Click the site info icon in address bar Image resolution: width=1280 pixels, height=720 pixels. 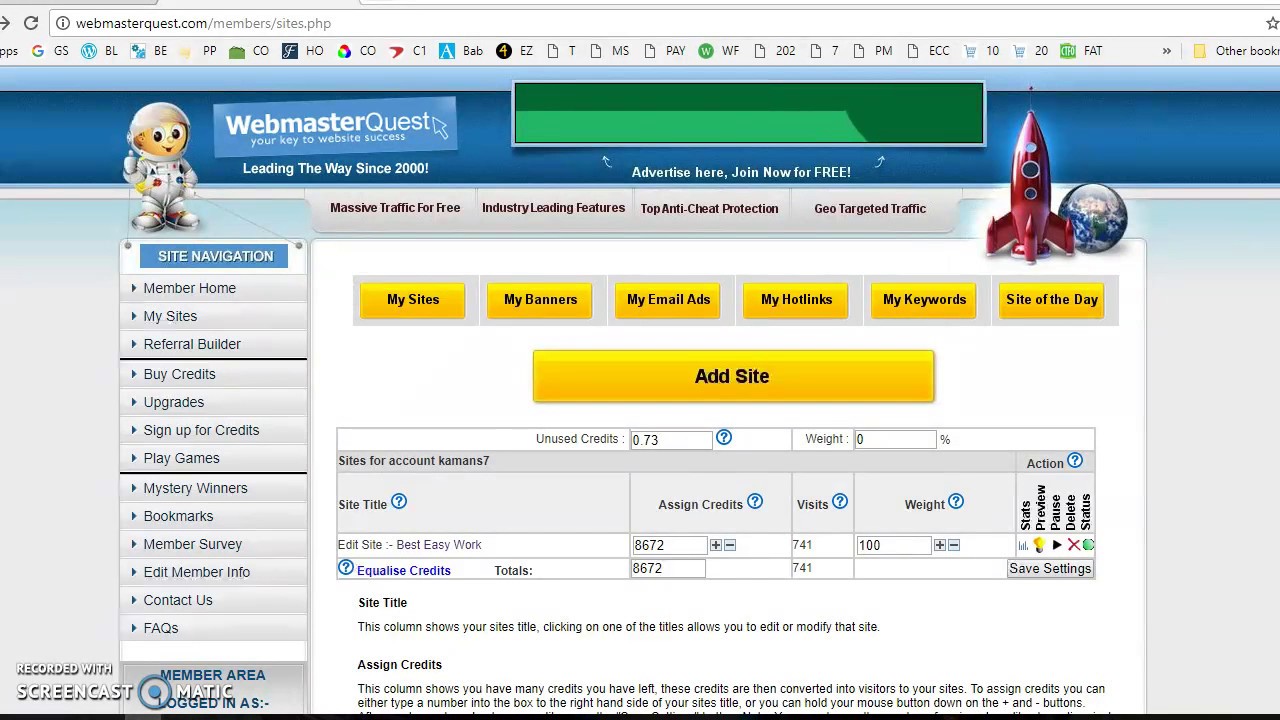62,23
